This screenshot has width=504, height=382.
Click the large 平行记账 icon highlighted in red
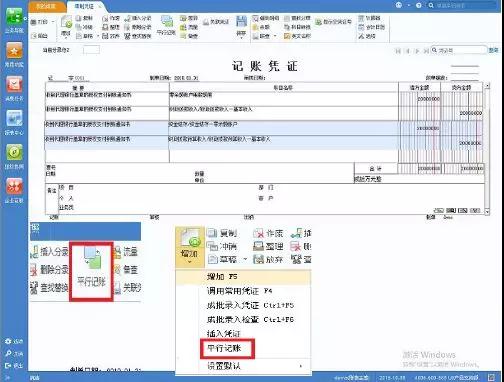point(91,272)
